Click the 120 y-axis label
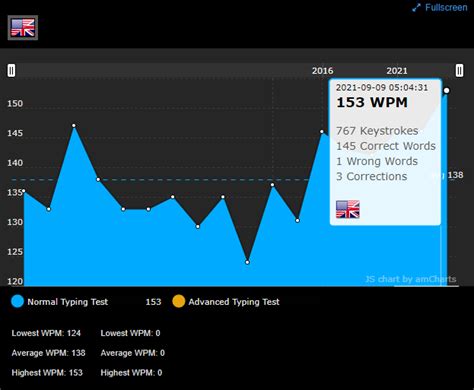The width and height of the screenshot is (474, 390). pyautogui.click(x=15, y=281)
